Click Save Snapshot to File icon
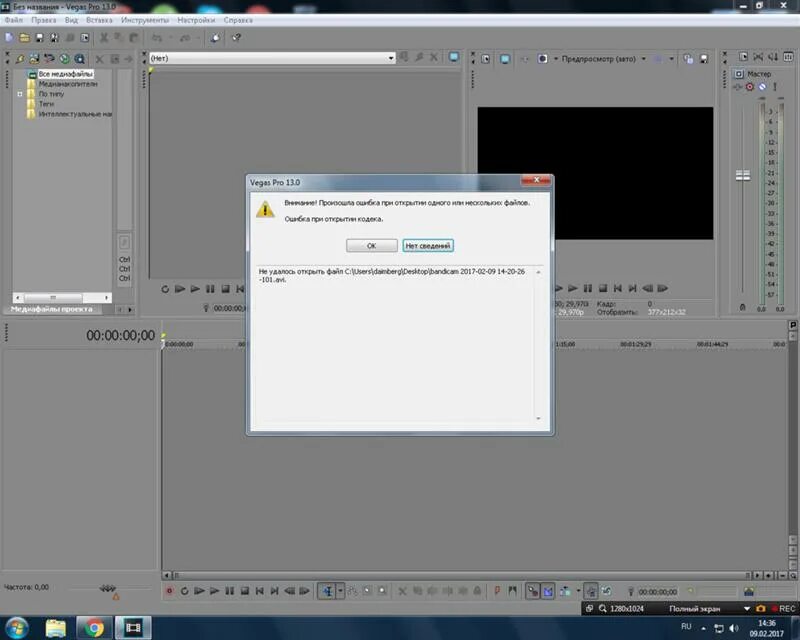Screen dimensions: 800x640 point(704,59)
